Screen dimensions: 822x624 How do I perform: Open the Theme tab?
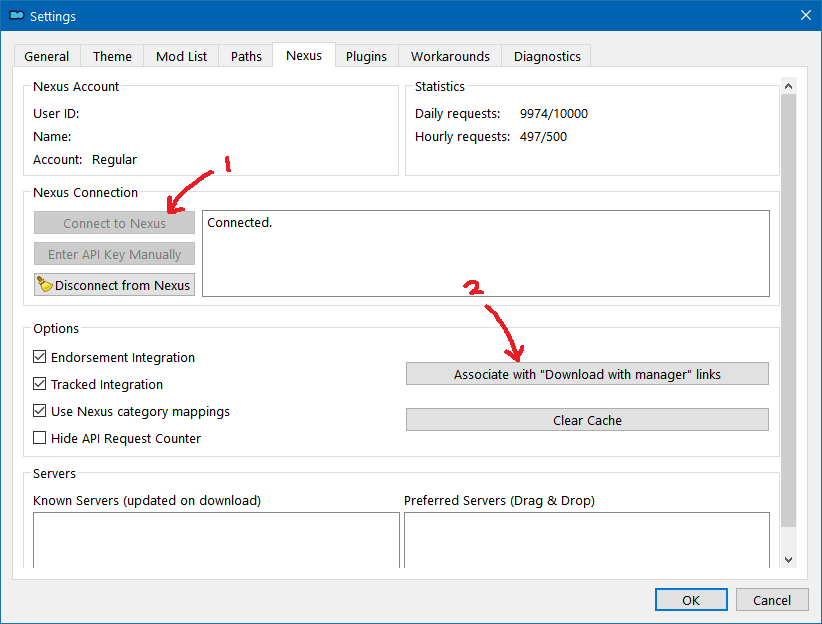point(112,56)
